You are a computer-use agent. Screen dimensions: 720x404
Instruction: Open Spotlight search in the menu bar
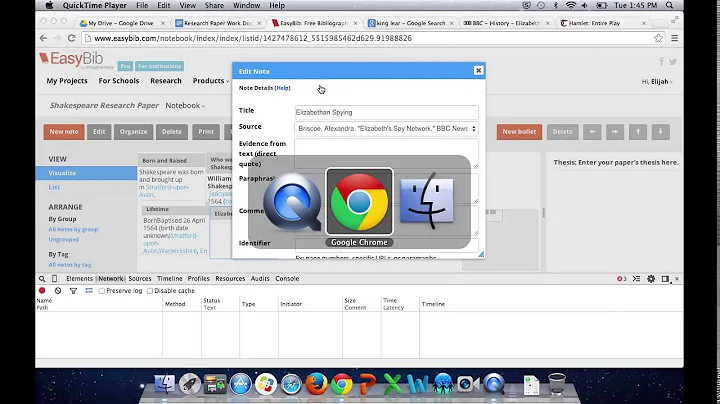(x=669, y=6)
